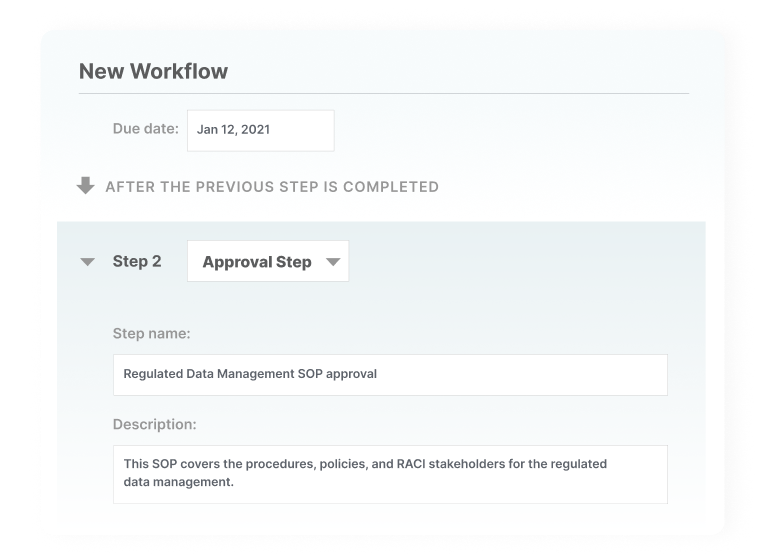Click the Step 2 label
Image resolution: width=760 pixels, height=560 pixels.
(137, 262)
